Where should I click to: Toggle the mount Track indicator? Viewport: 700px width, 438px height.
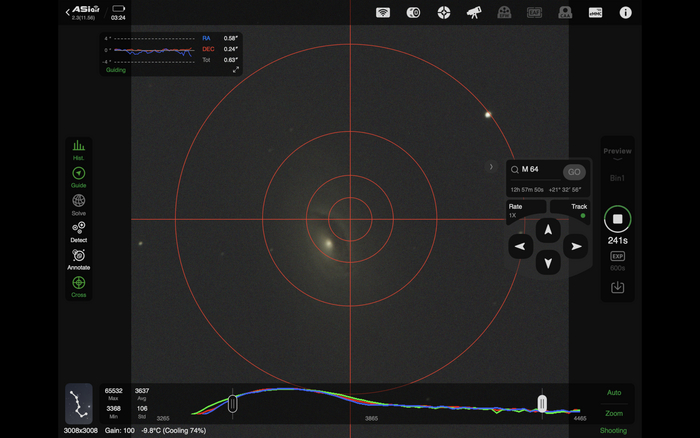[x=583, y=216]
